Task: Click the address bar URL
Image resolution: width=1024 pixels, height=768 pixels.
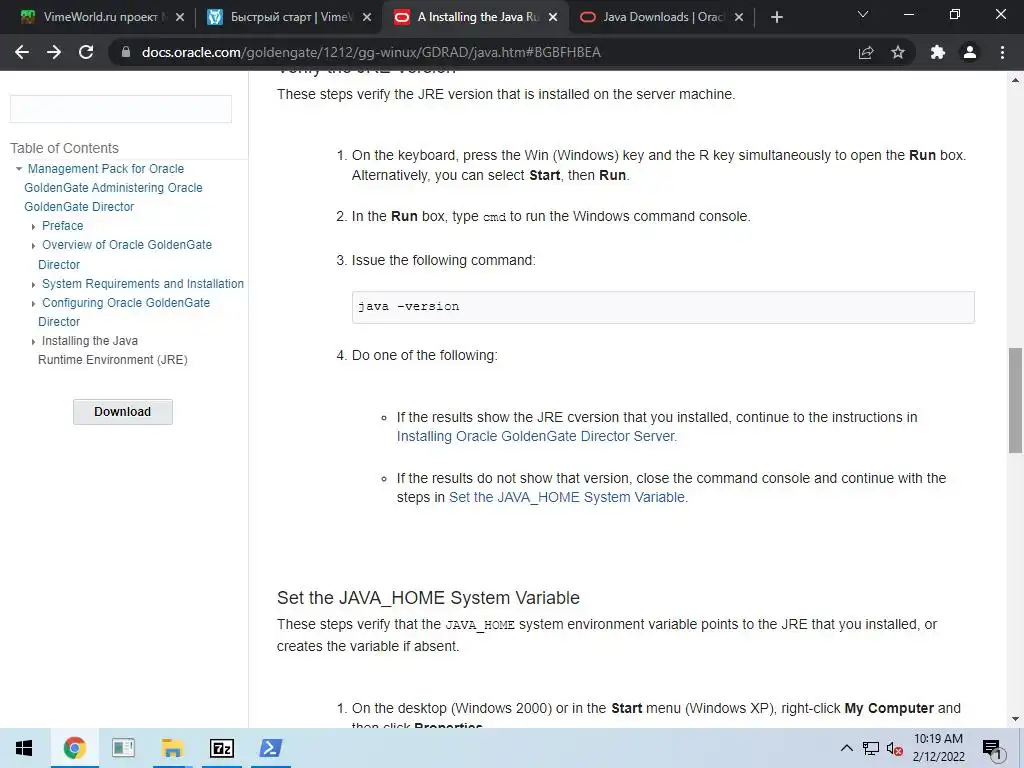Action: click(x=371, y=52)
